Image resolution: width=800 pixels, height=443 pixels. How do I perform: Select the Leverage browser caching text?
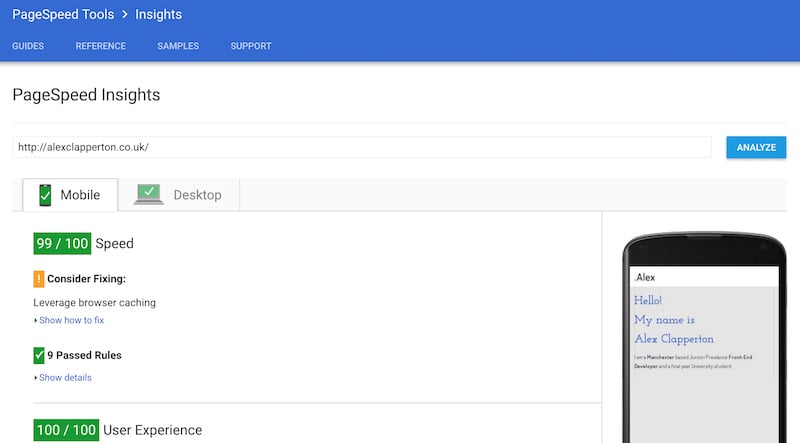click(x=94, y=303)
